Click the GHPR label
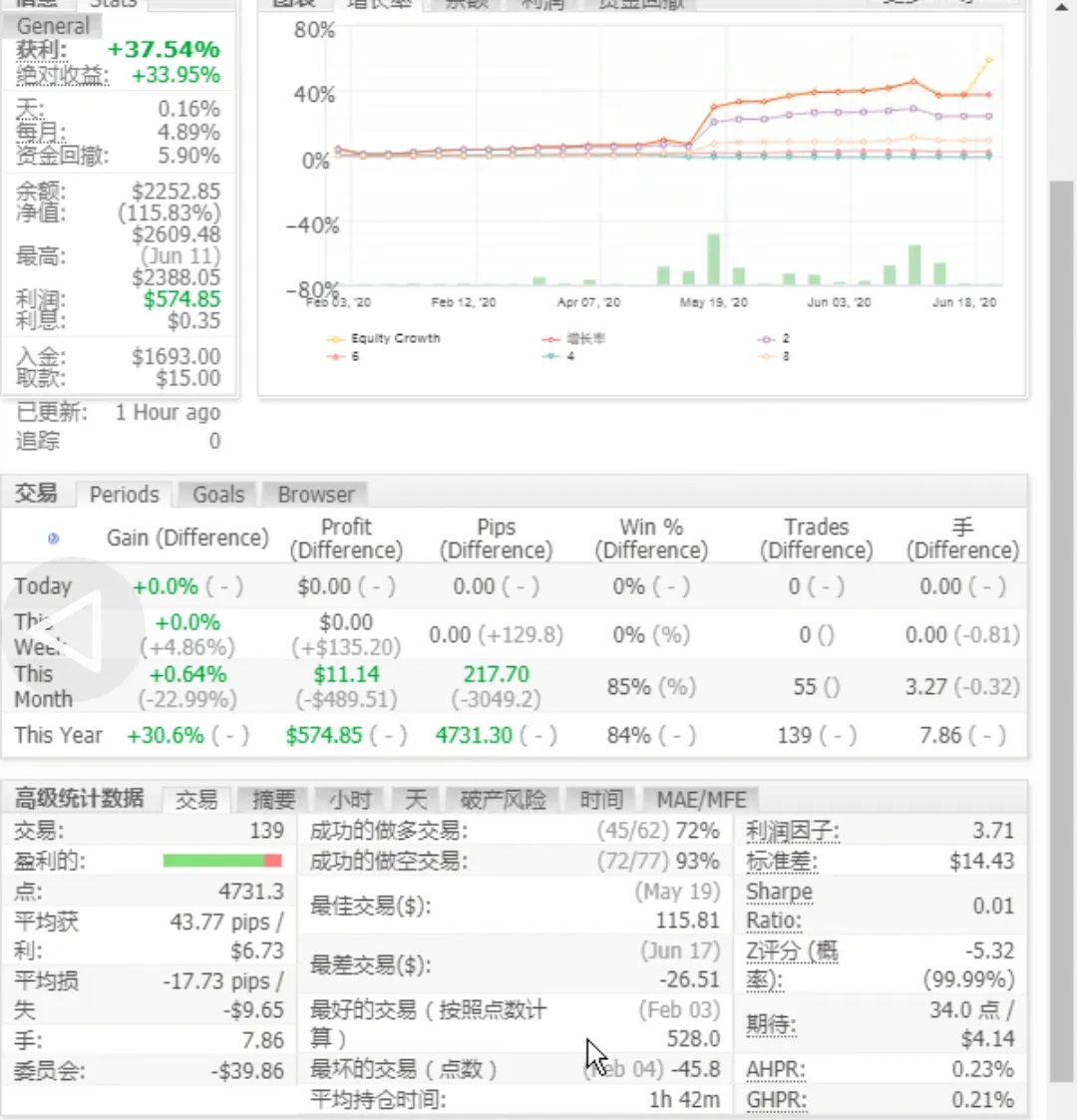Image resolution: width=1077 pixels, height=1120 pixels. click(776, 1100)
